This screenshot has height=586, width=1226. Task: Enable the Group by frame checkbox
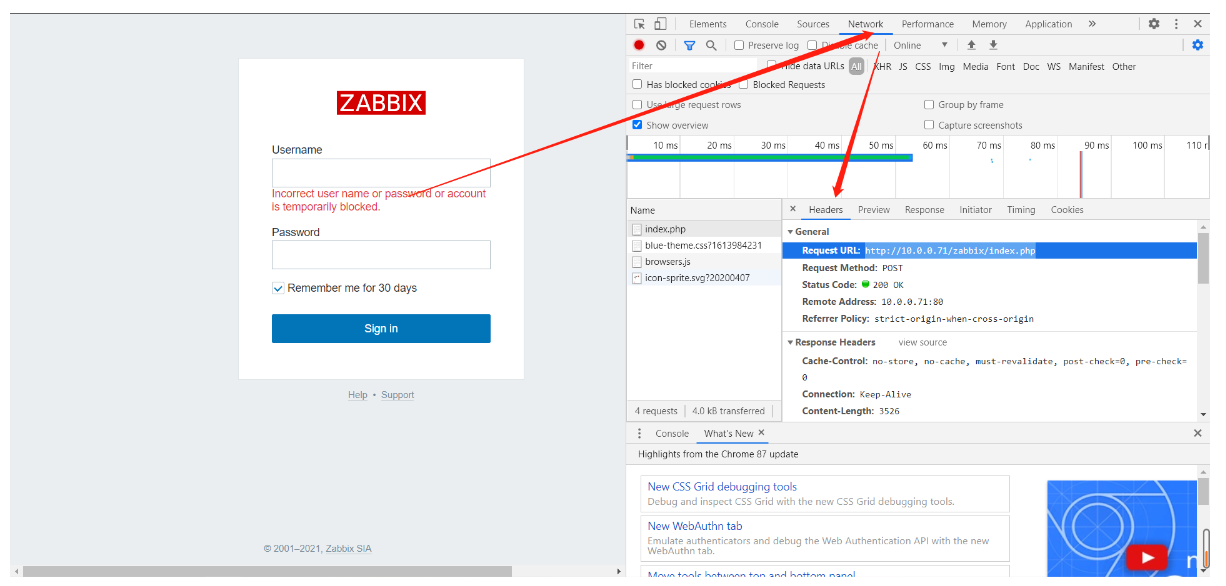click(x=929, y=104)
